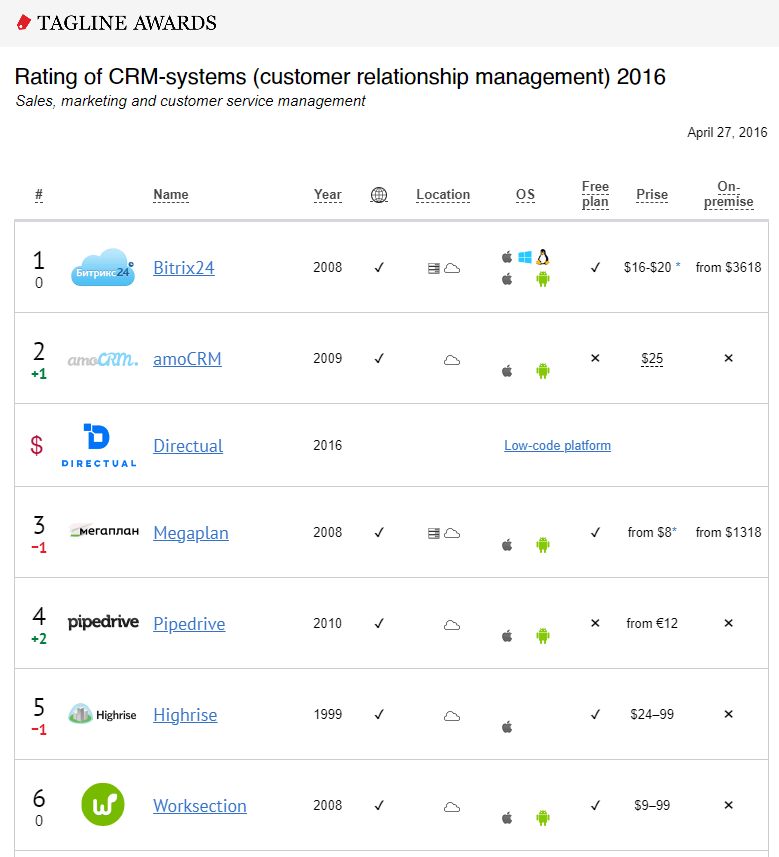Sort by the Prise column header
779x857 pixels.
(652, 195)
